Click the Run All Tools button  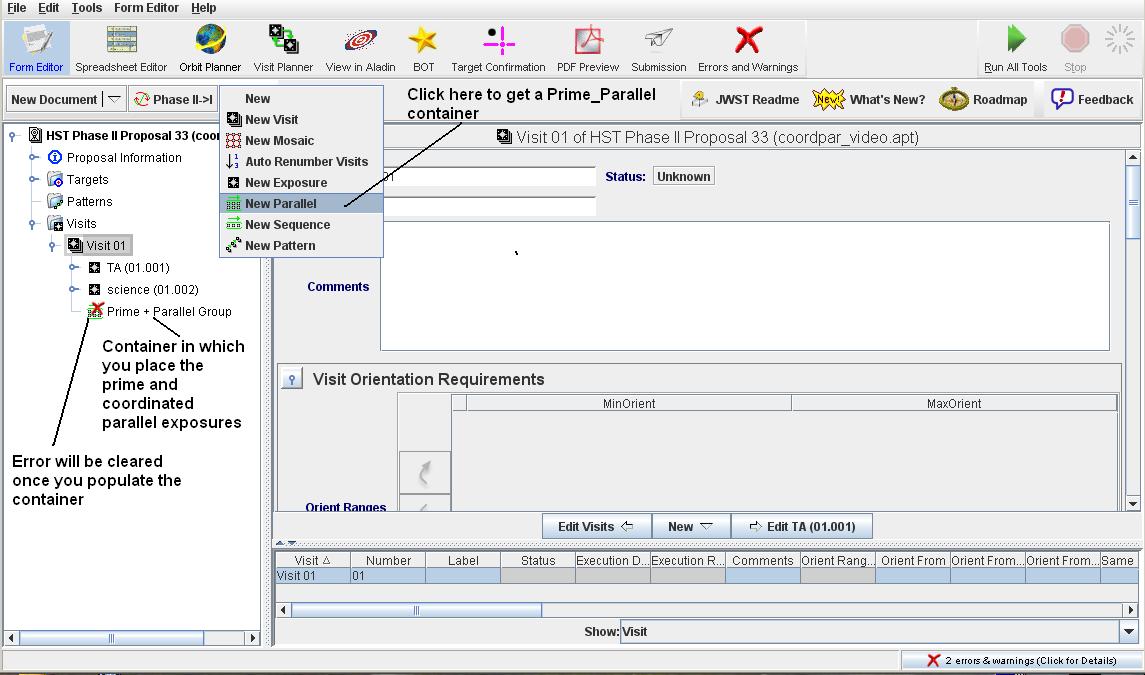(1016, 48)
